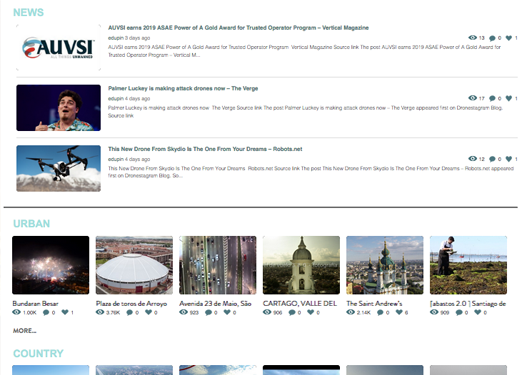Open the Skydio New Drone article title
This screenshot has width=523, height=375.
(205, 149)
